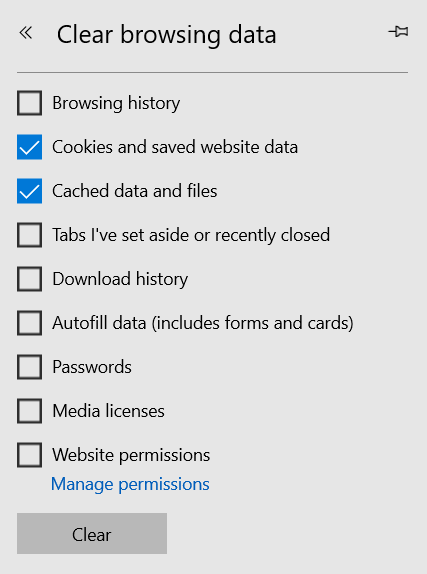This screenshot has height=574, width=427.
Task: Click the Clear browsing data heading
Action: pos(167,35)
